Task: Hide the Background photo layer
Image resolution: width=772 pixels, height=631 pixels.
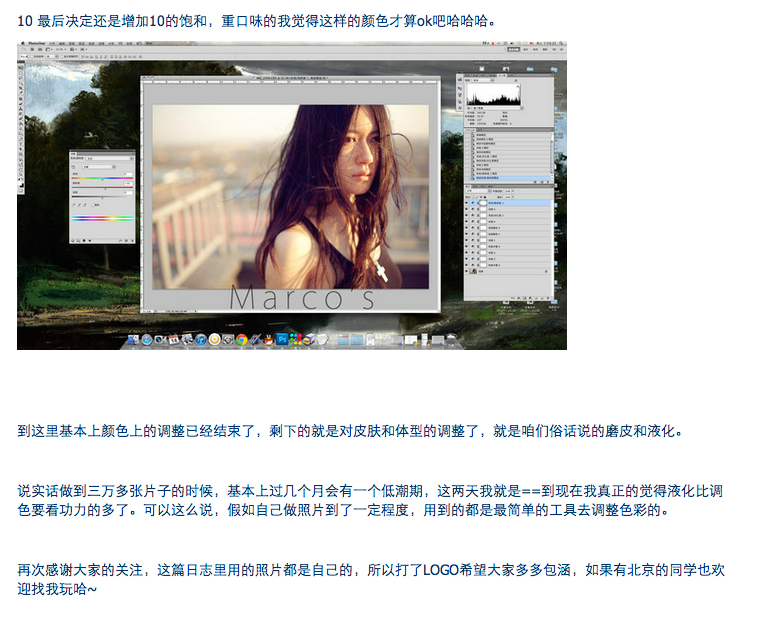Action: click(x=466, y=271)
